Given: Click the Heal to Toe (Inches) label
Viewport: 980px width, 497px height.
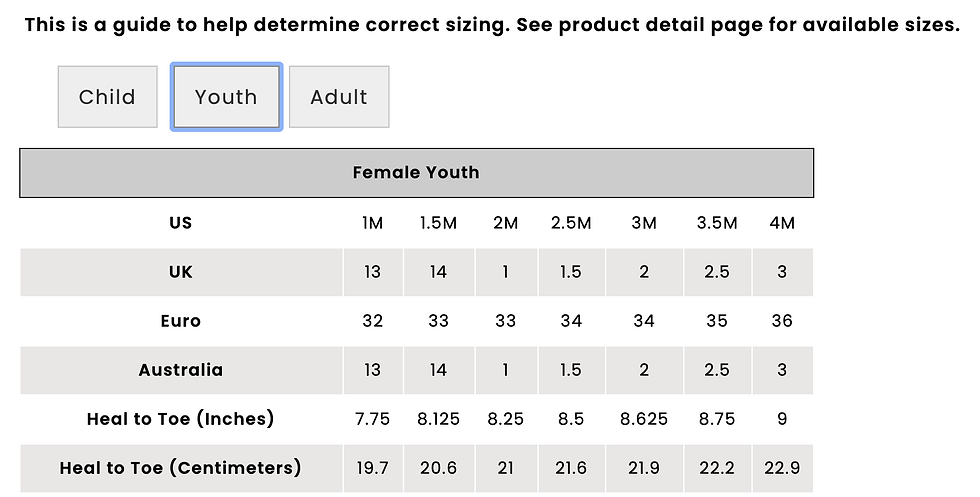Looking at the screenshot, I should tap(181, 419).
